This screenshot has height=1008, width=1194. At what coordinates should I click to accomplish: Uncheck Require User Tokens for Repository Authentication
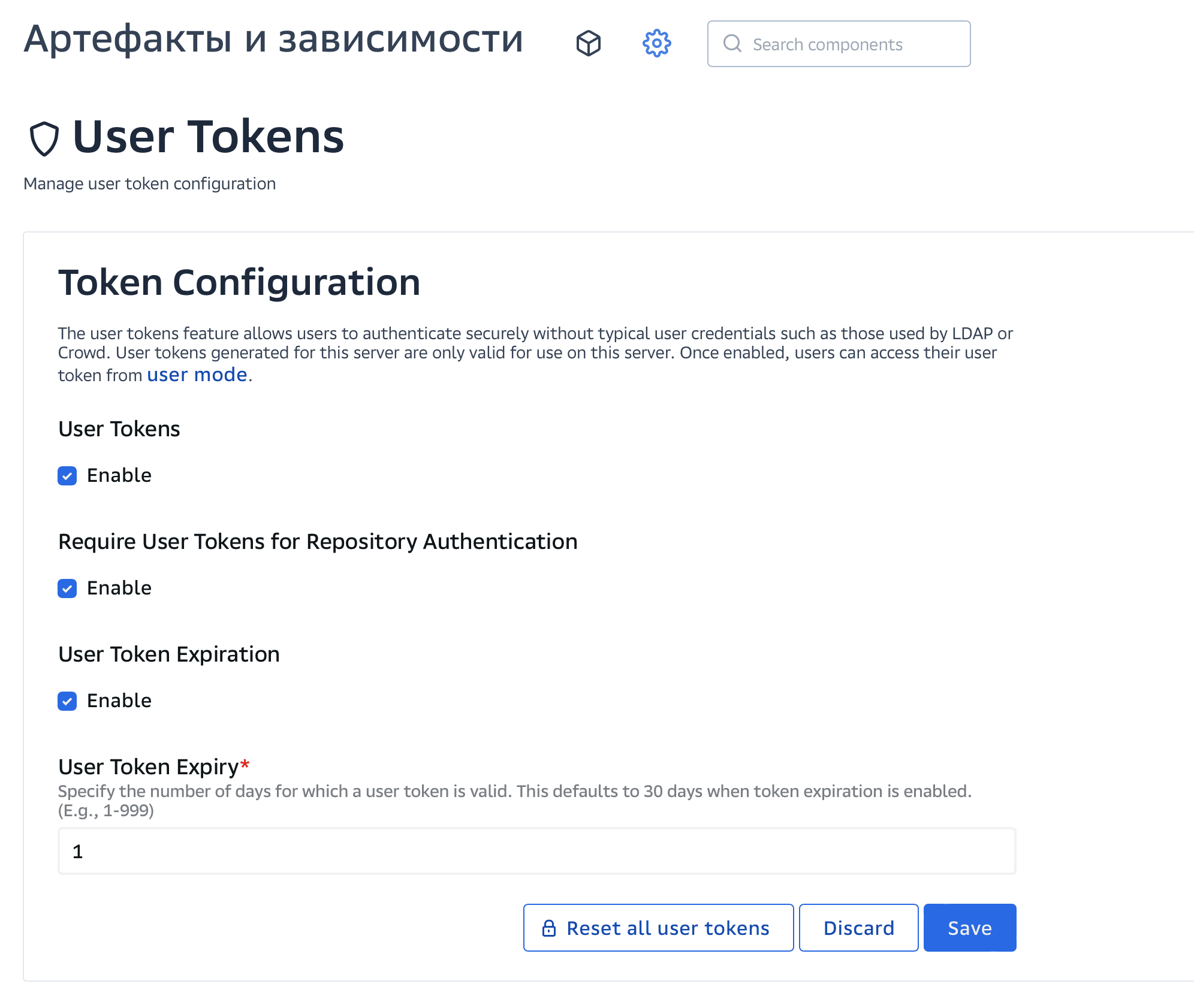click(x=67, y=588)
